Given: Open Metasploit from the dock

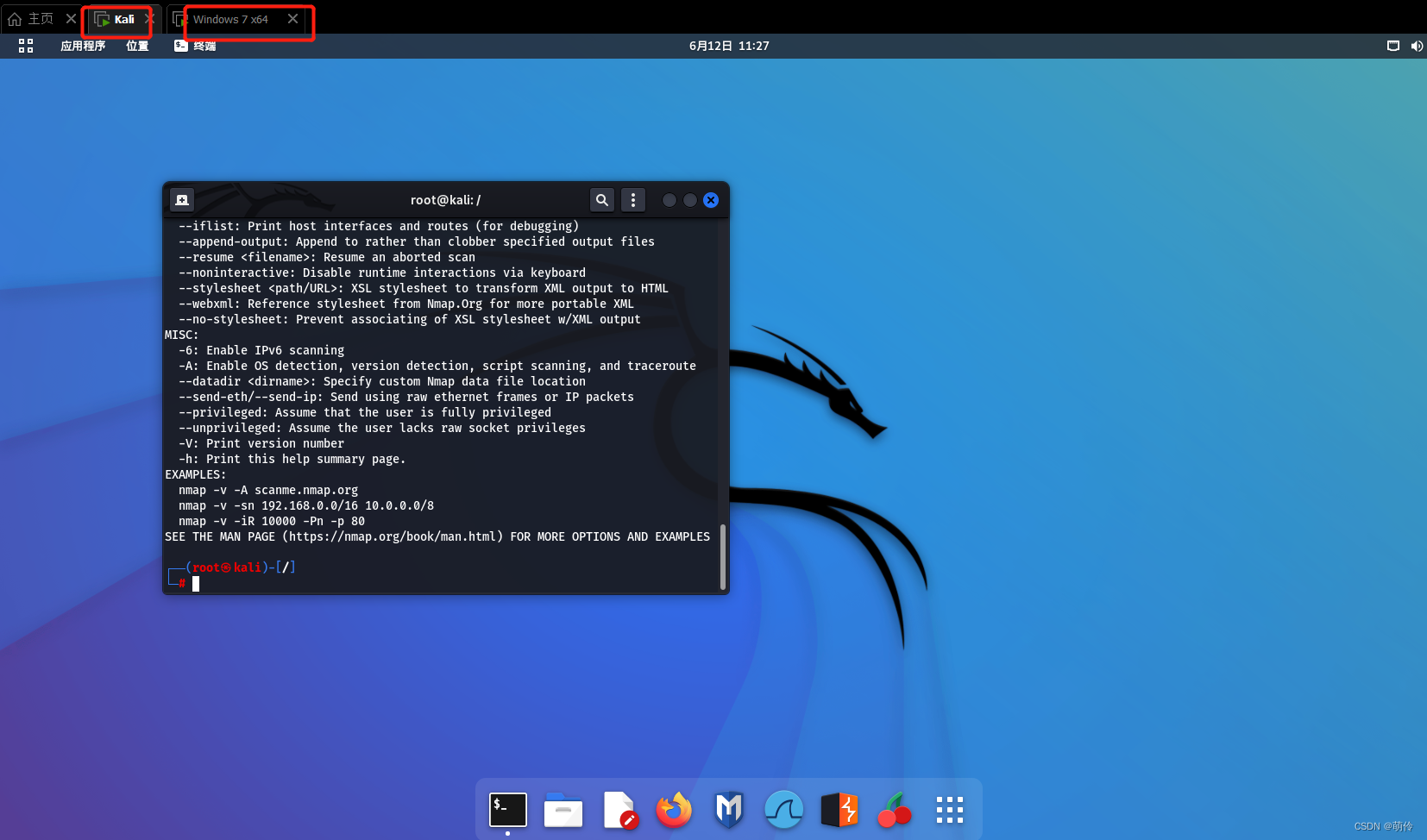Looking at the screenshot, I should point(729,810).
